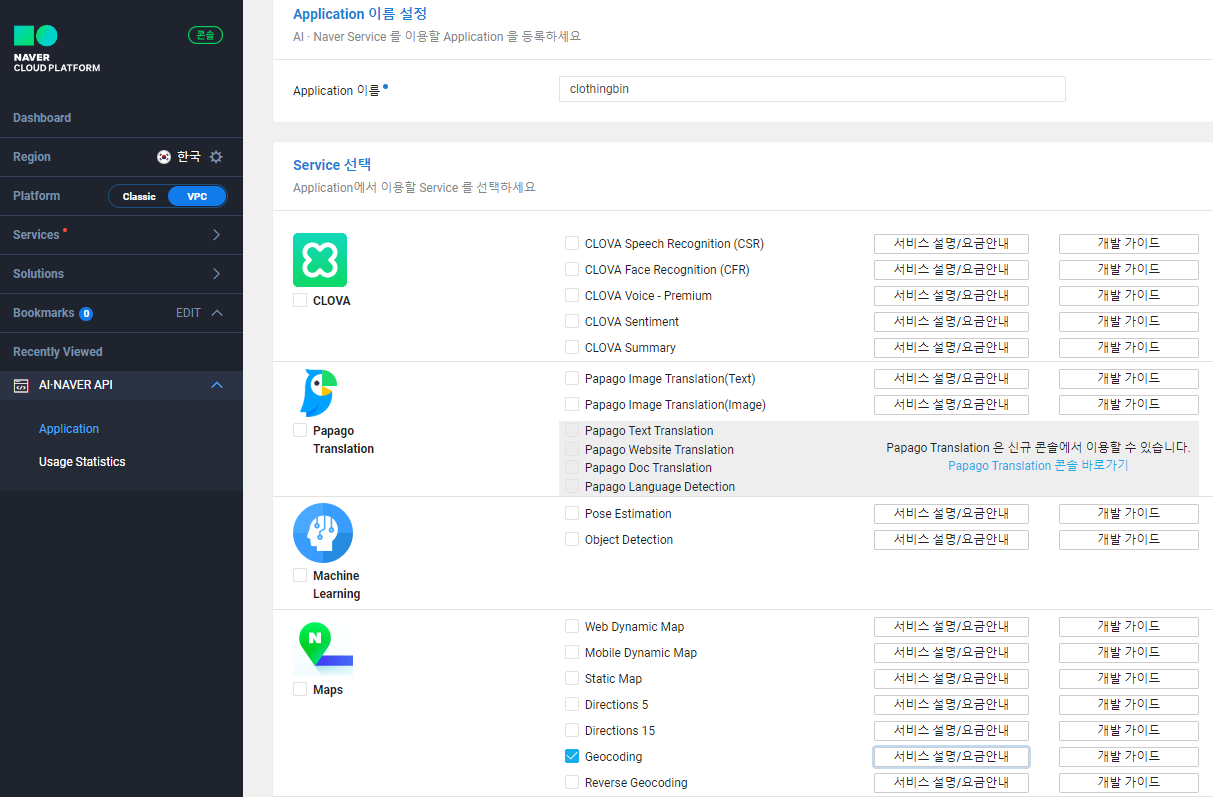Screen dimensions: 1213x797
Task: Click Recently Viewed in sidebar
Action: tap(58, 352)
